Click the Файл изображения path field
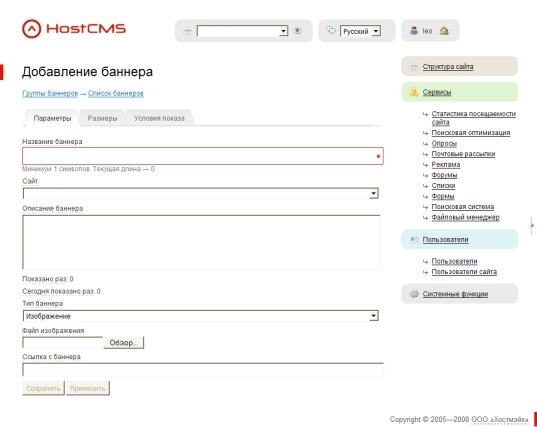The image size is (537, 427). [x=62, y=342]
